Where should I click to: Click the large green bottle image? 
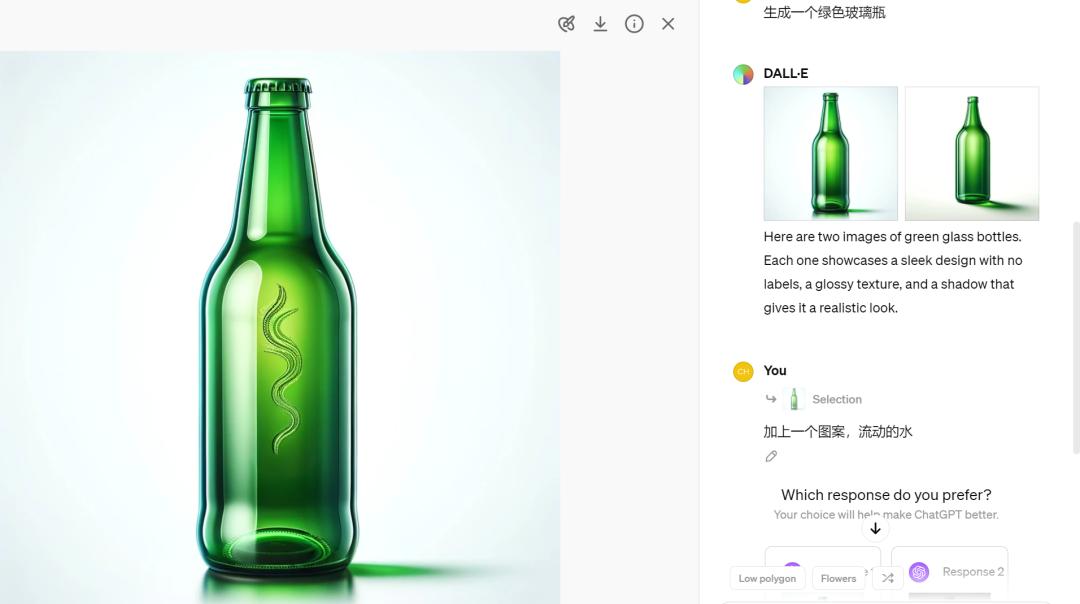click(x=280, y=328)
